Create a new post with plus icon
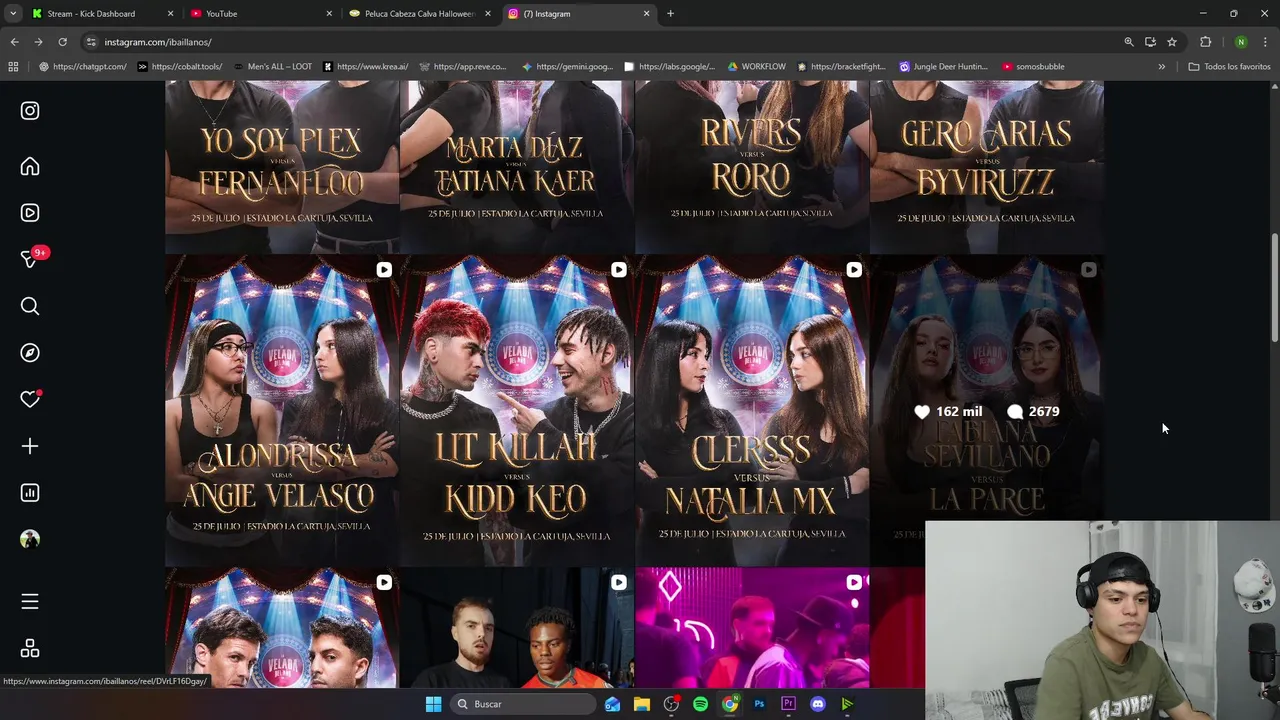The width and height of the screenshot is (1280, 720). click(30, 446)
